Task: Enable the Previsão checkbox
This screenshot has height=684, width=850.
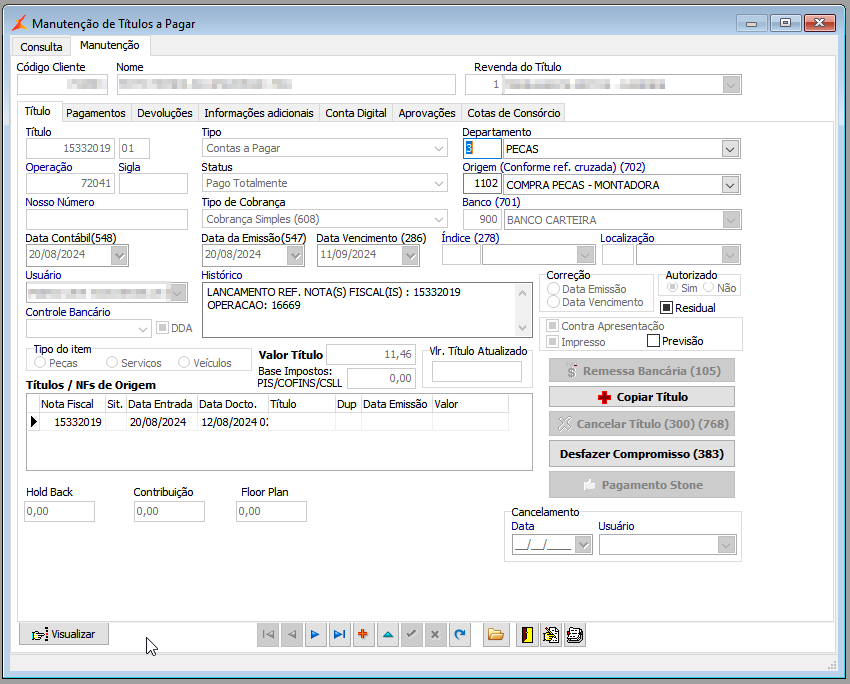Action: click(x=653, y=341)
